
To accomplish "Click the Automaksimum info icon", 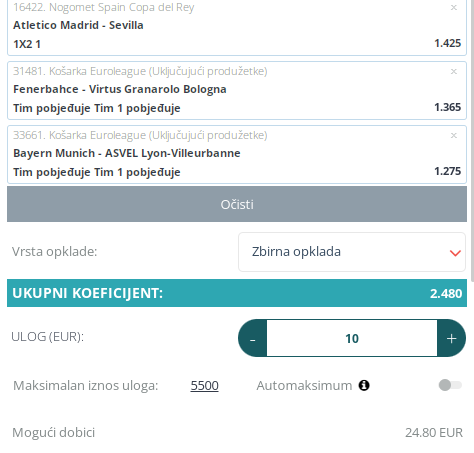I will (364, 385).
